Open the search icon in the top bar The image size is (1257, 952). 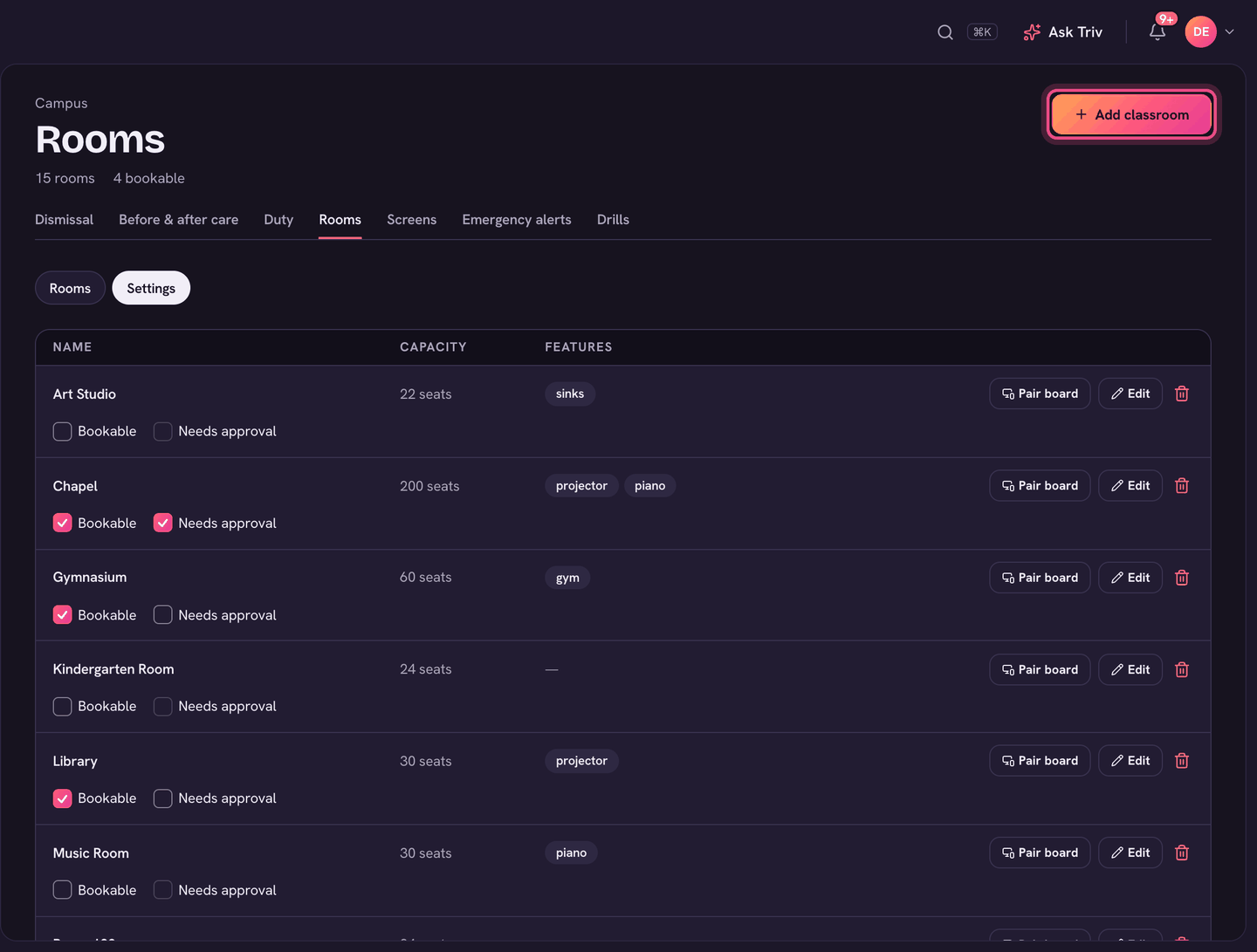click(x=945, y=32)
